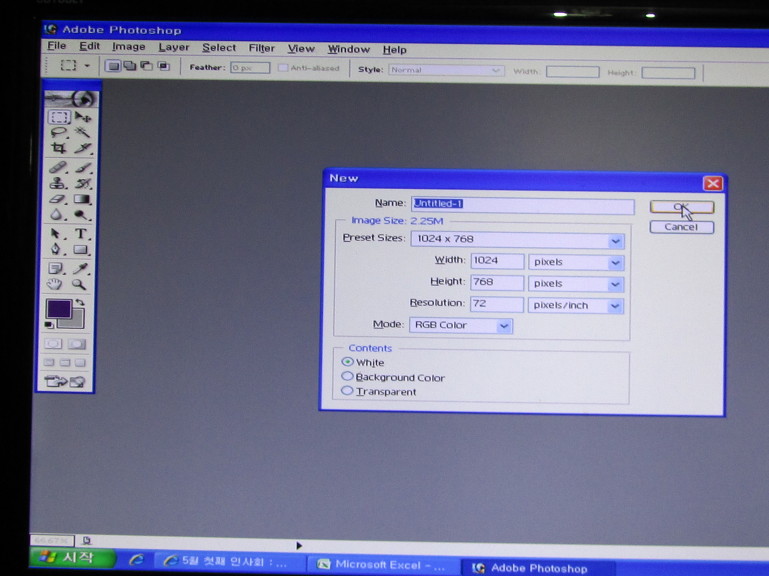Switch to Quick Mask mode
769x576 pixels.
point(77,344)
